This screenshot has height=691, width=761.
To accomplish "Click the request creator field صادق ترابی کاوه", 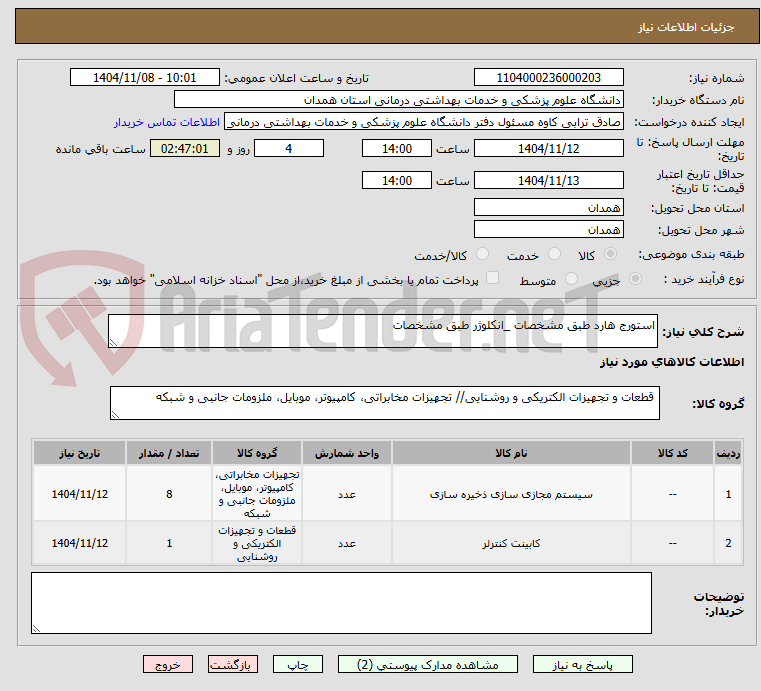I will [x=424, y=122].
